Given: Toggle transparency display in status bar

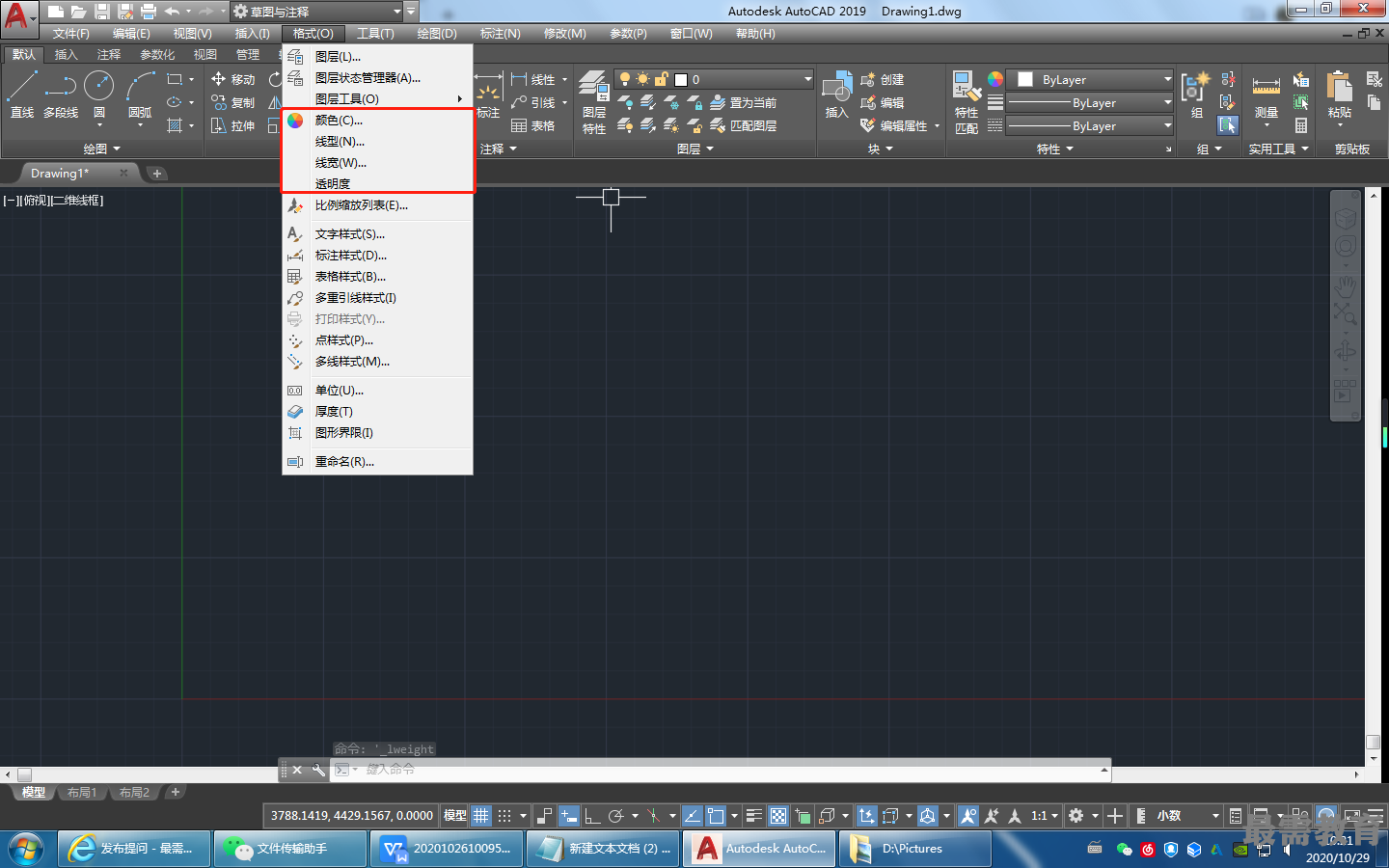Looking at the screenshot, I should tap(778, 816).
